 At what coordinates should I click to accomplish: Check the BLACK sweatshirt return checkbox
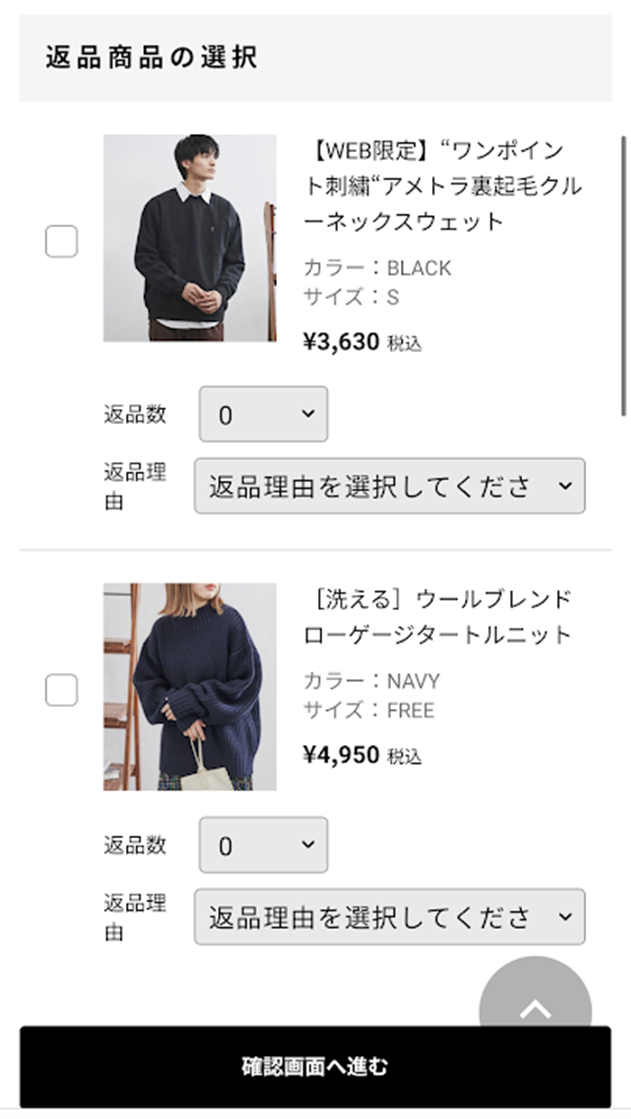61,240
